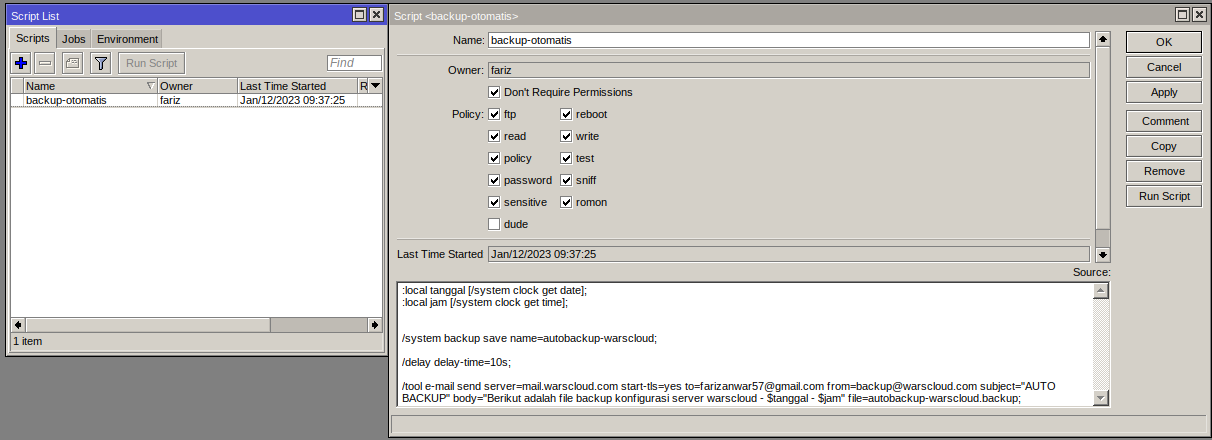Click the Script List horizontal scrollbar right arrow
This screenshot has height=440, width=1212.
[374, 325]
